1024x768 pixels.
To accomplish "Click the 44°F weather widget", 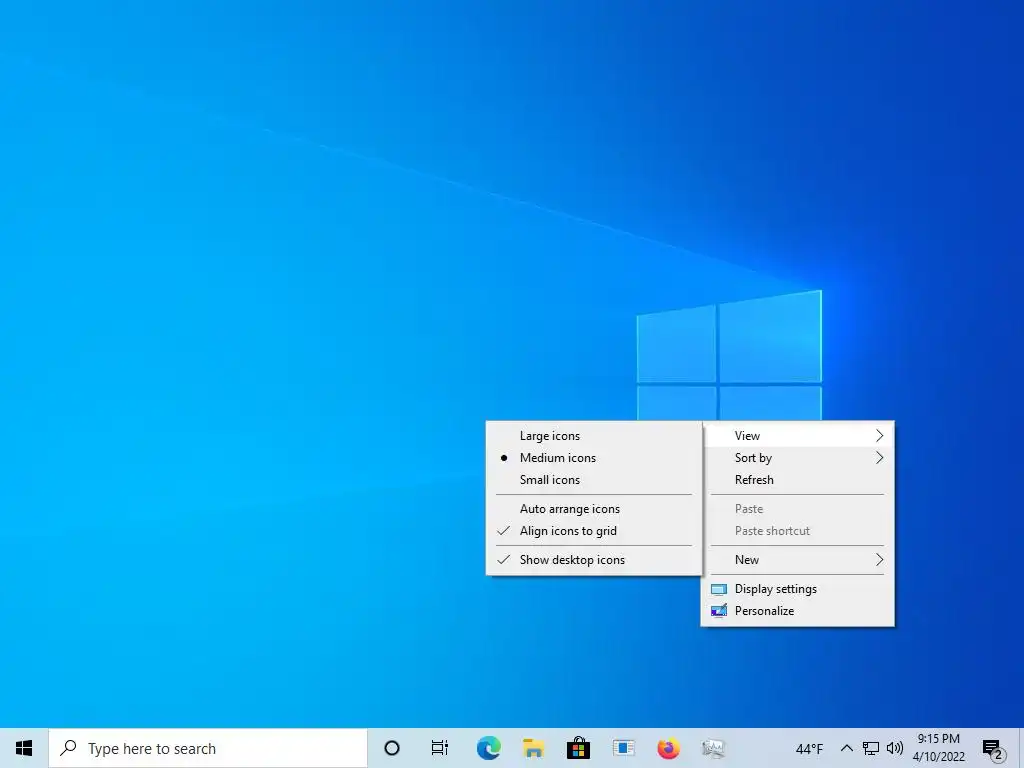I will (809, 749).
